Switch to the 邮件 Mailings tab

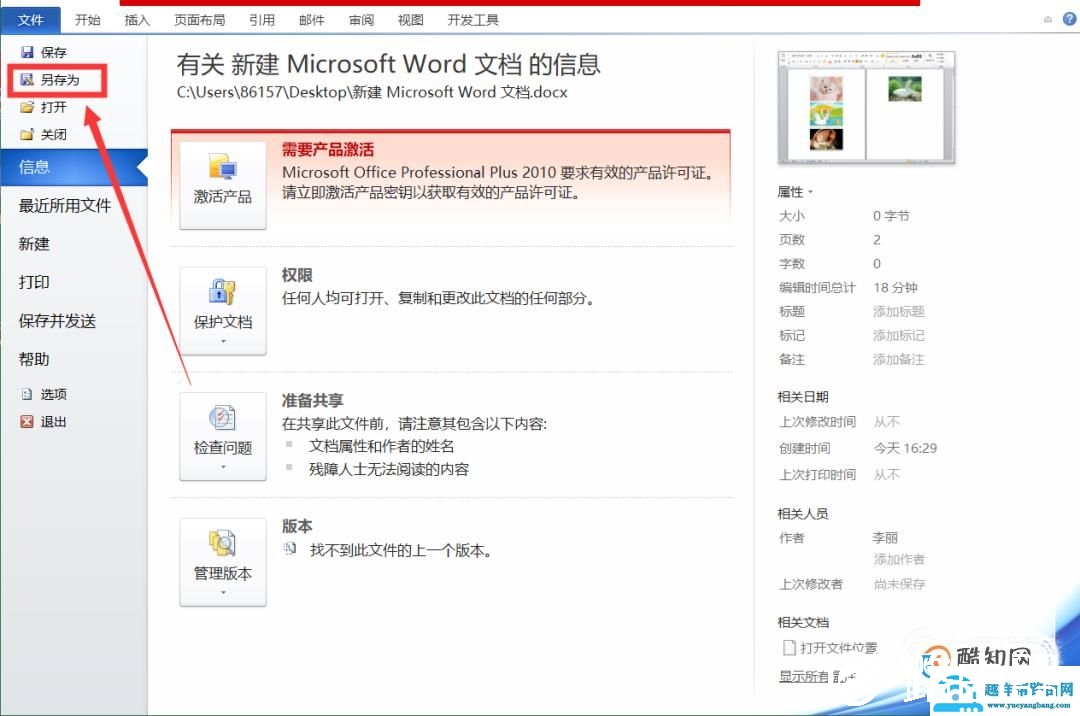311,20
